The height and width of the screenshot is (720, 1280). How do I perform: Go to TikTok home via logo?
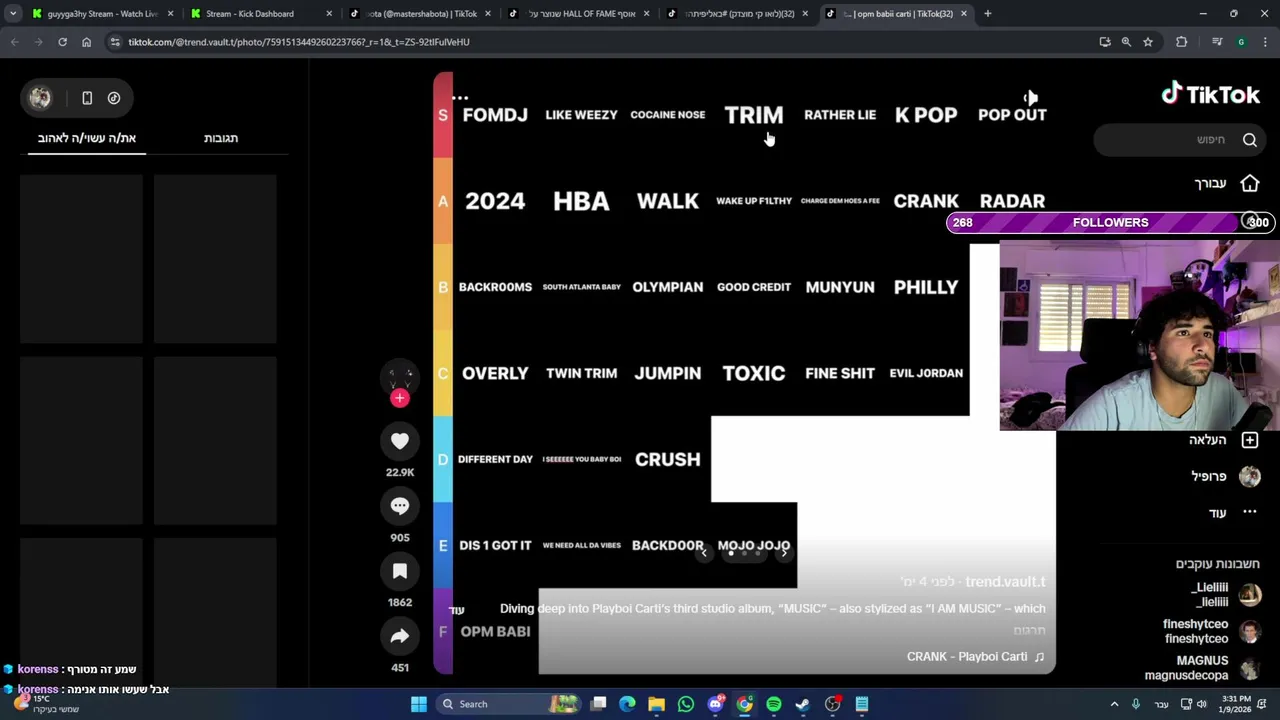tap(1210, 94)
